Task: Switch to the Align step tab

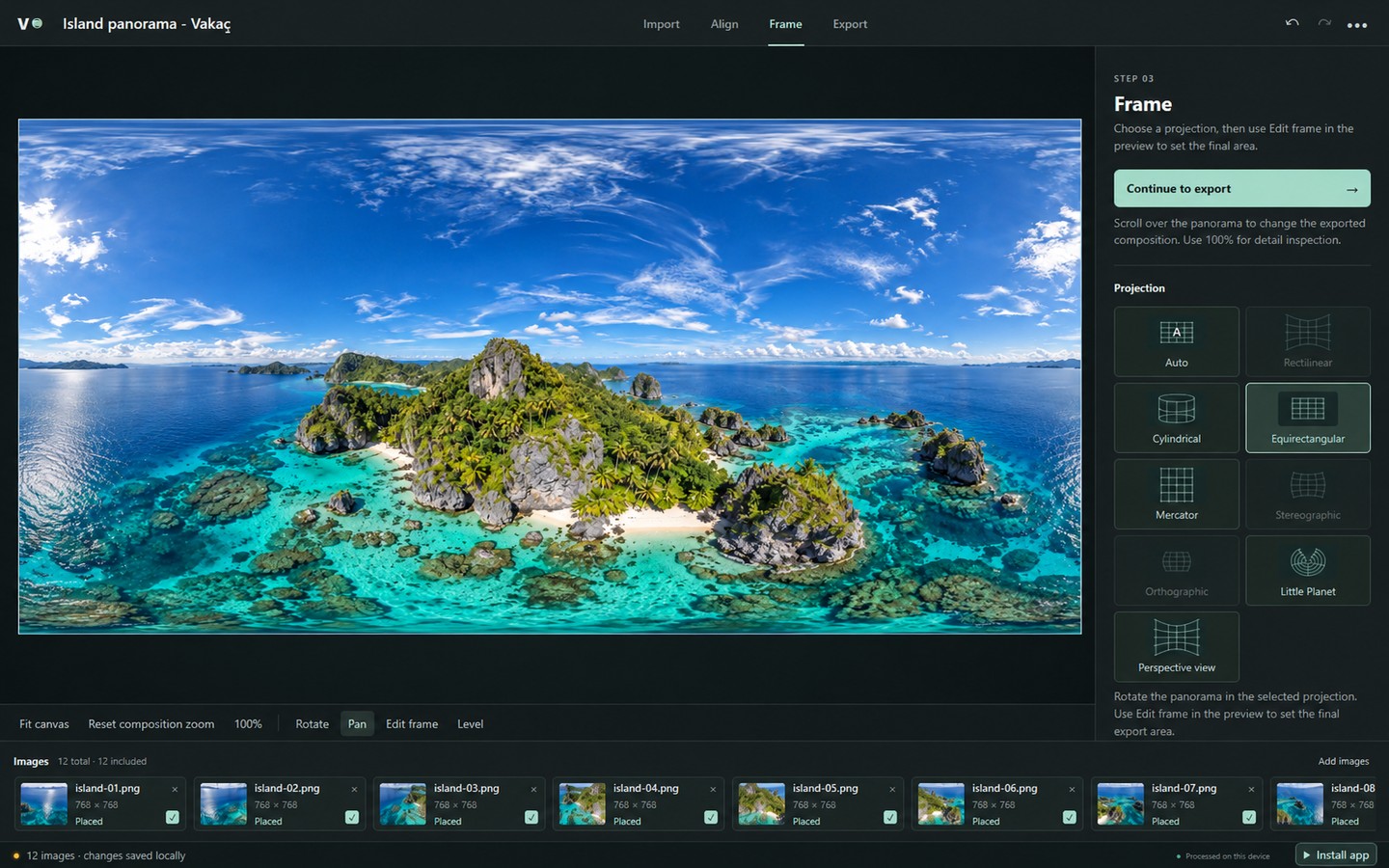Action: [x=724, y=24]
